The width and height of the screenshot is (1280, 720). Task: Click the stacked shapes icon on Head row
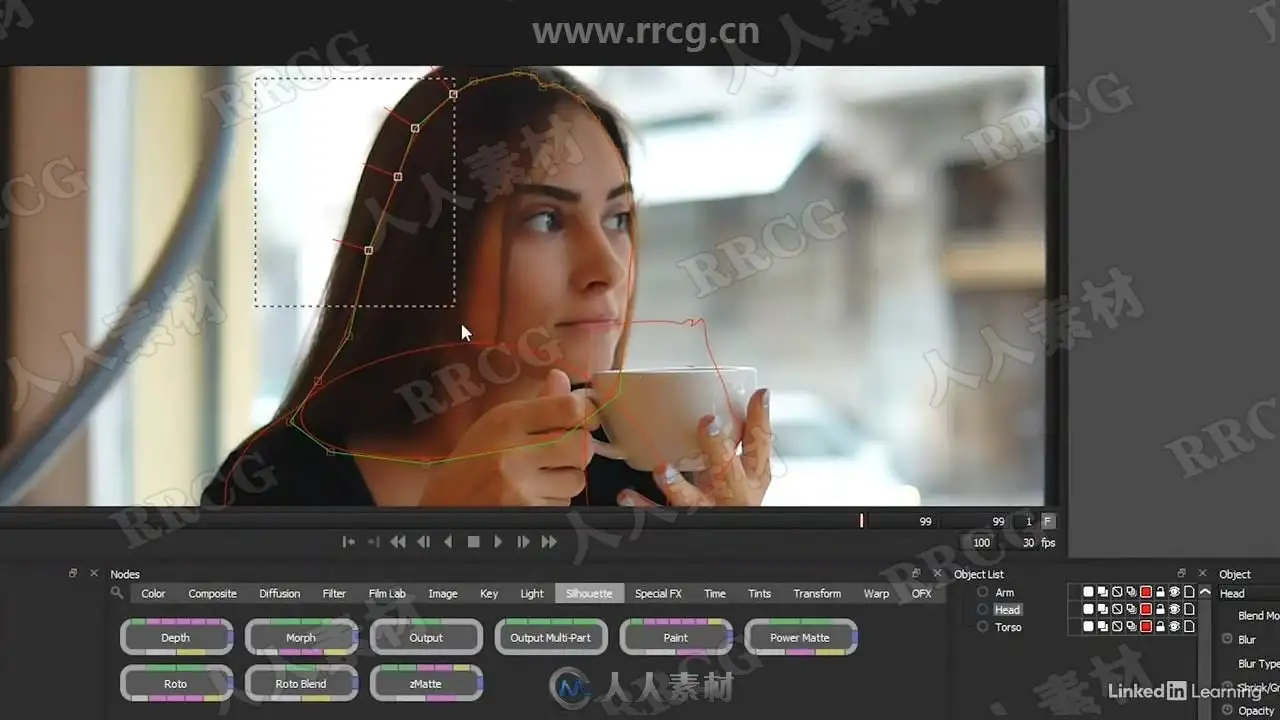pos(1131,609)
